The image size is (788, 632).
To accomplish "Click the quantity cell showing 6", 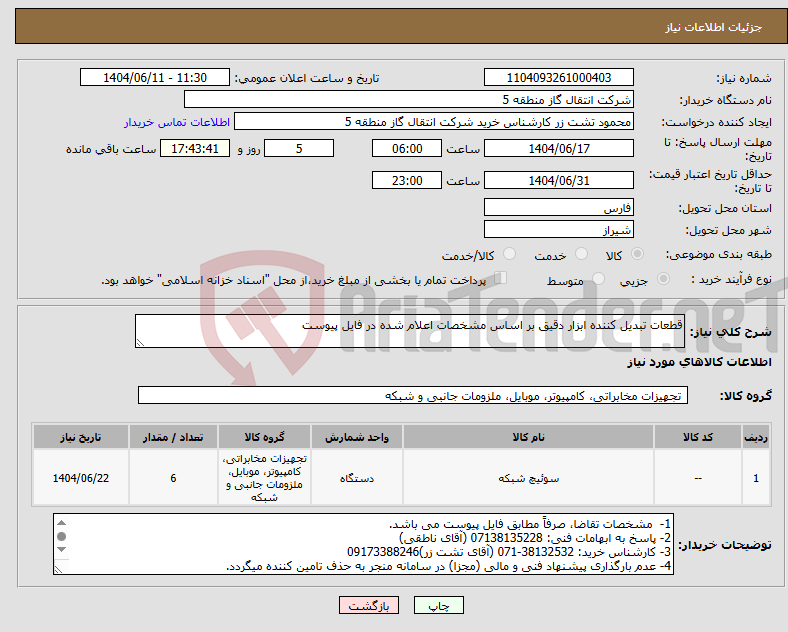I will 173,478.
